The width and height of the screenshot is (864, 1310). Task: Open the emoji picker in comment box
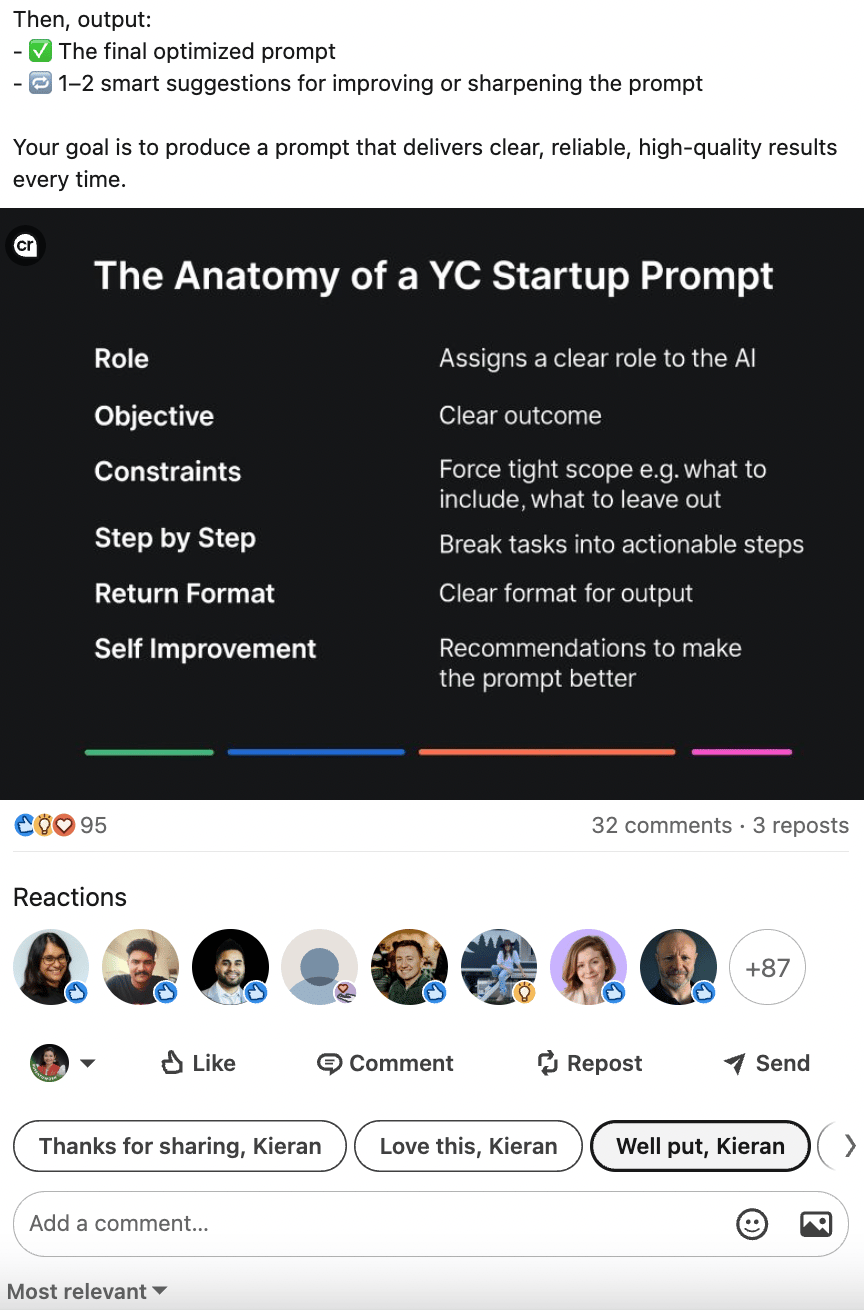(751, 1224)
